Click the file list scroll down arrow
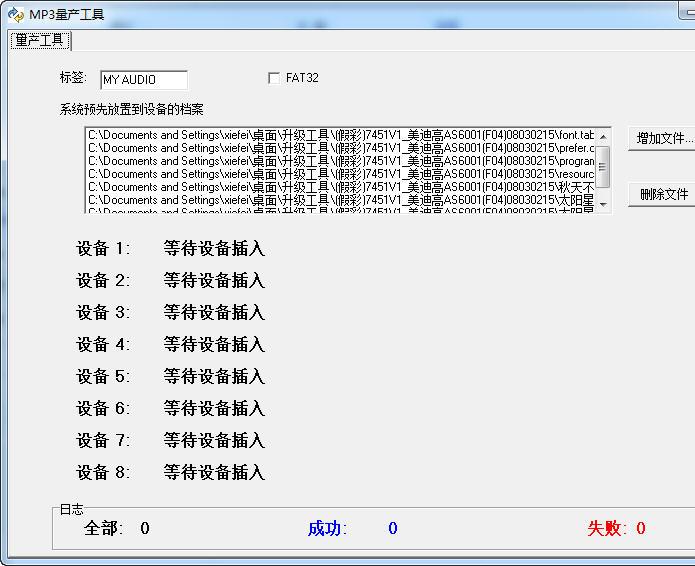Image resolution: width=695 pixels, height=566 pixels. click(603, 204)
